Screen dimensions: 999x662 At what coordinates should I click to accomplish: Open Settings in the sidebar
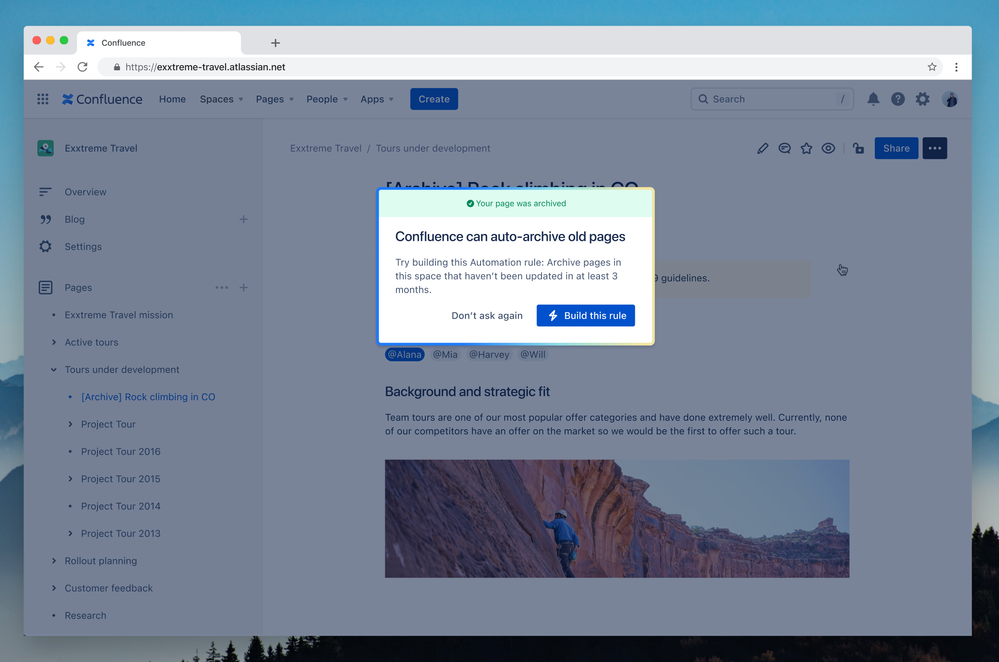pos(83,247)
